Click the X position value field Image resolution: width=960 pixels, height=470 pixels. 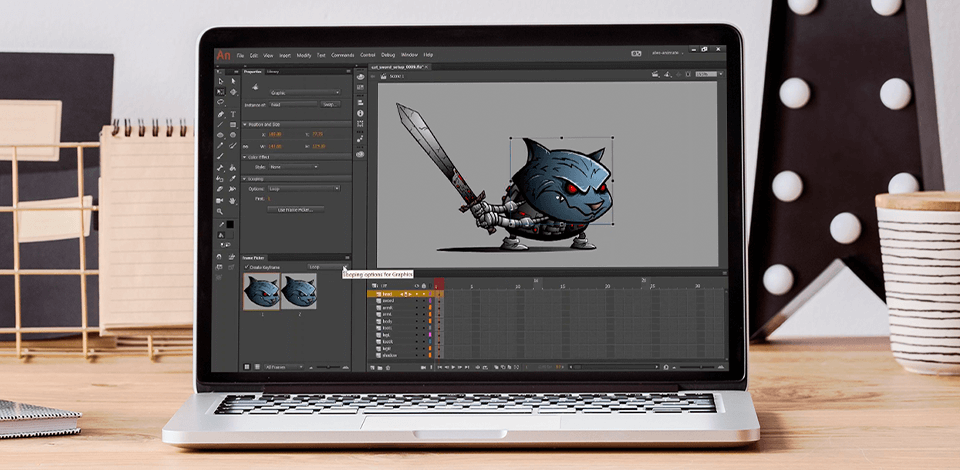[x=275, y=135]
